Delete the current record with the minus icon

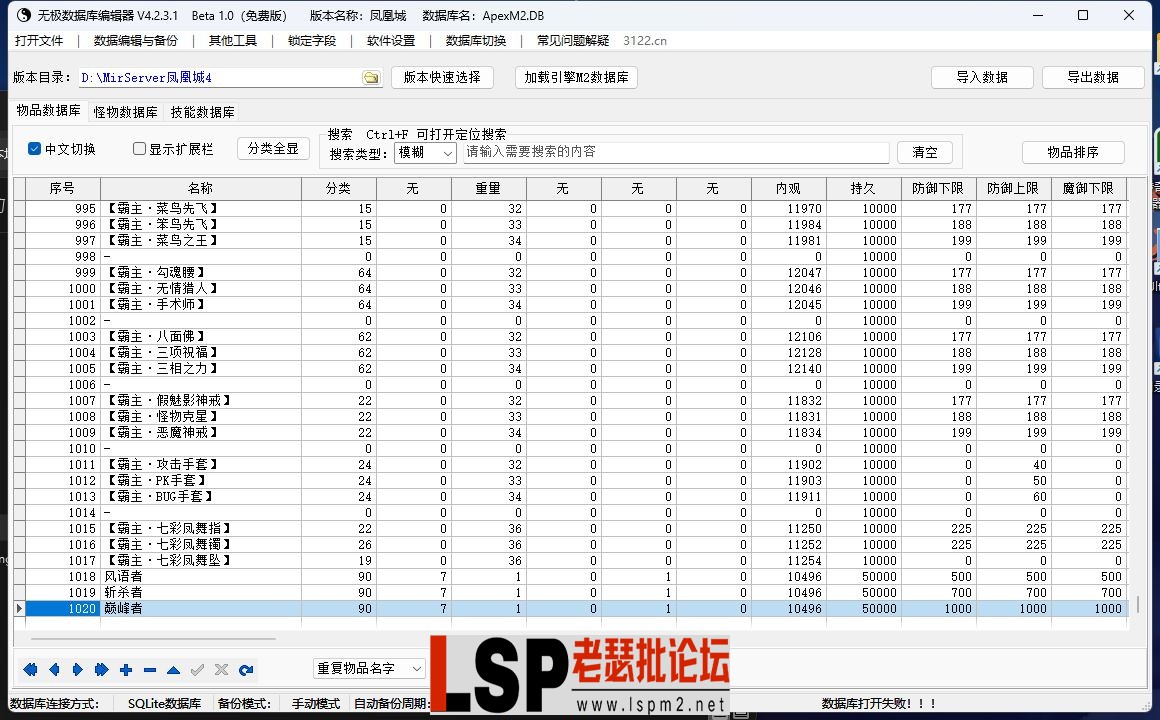[150, 670]
